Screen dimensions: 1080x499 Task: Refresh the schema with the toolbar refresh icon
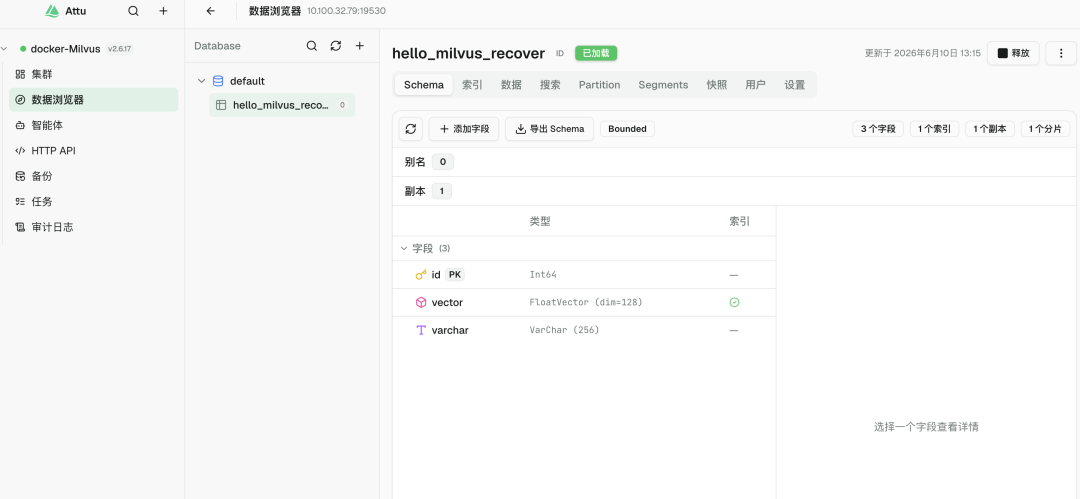411,129
